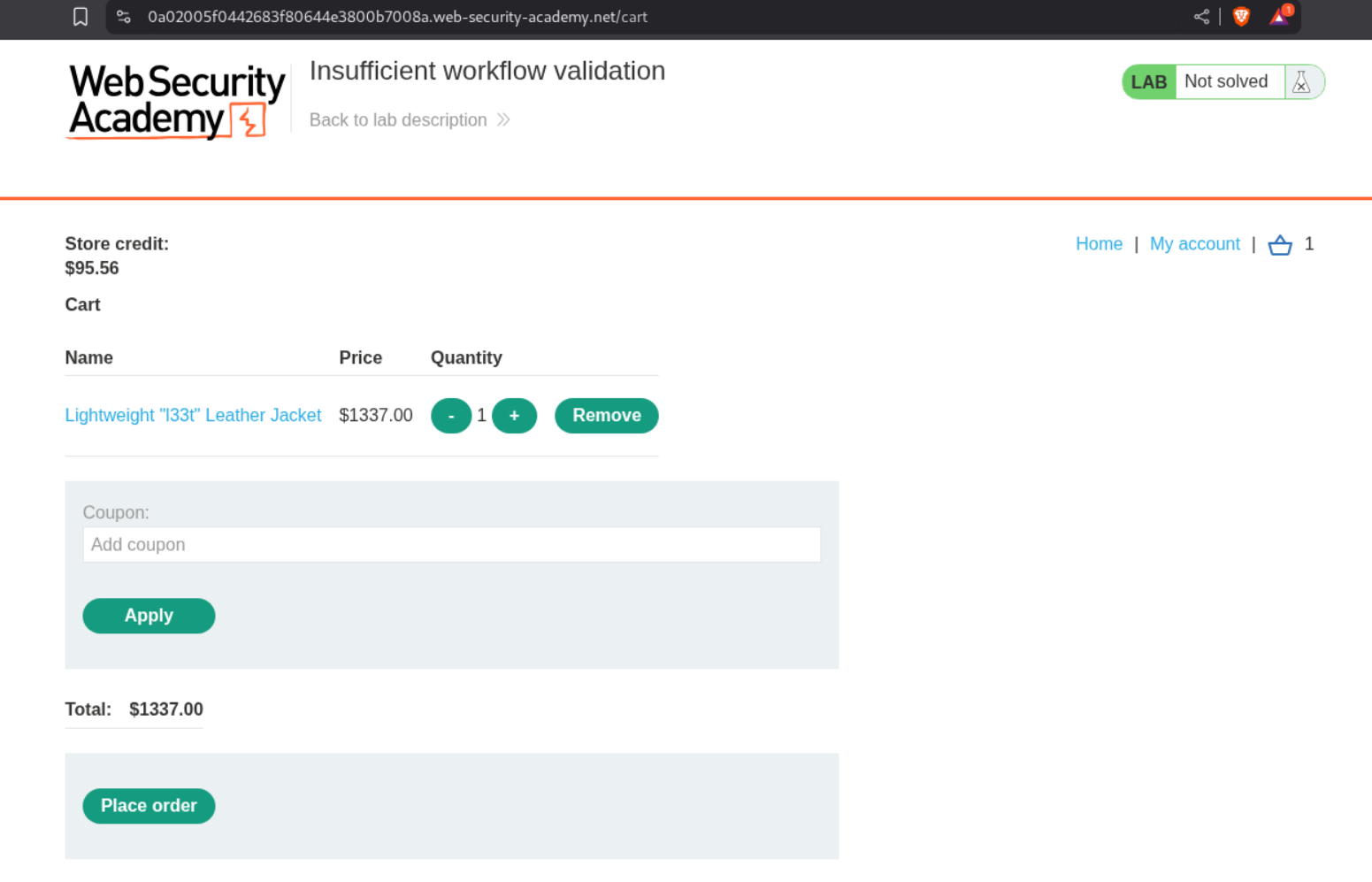
Task: Click the LAB green status badge
Action: [1148, 82]
